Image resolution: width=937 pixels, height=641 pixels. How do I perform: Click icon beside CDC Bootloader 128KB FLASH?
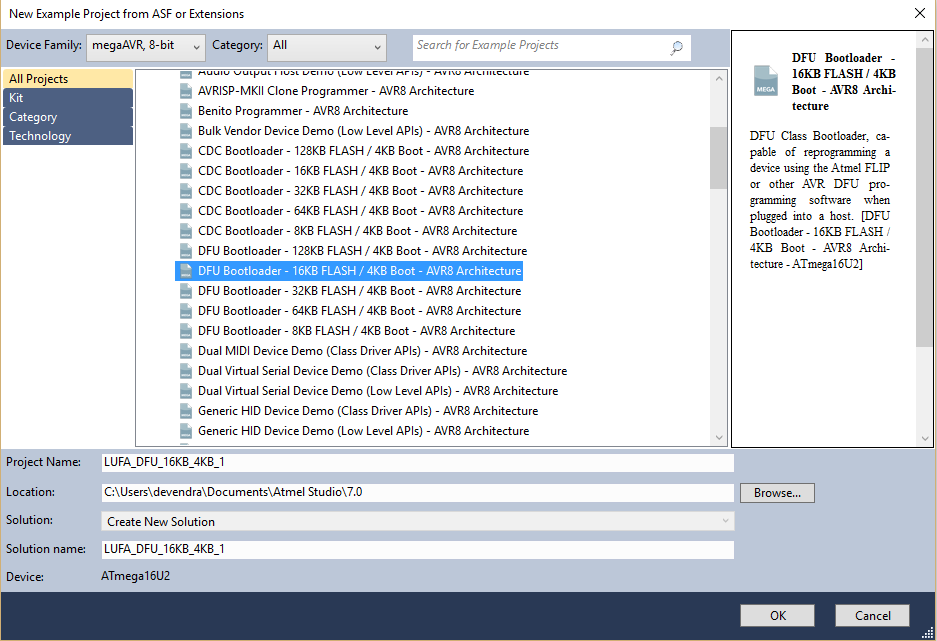186,151
